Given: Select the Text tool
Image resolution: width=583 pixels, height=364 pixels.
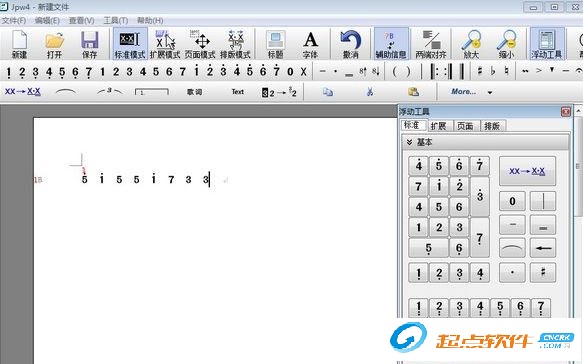Looking at the screenshot, I should click(x=238, y=91).
